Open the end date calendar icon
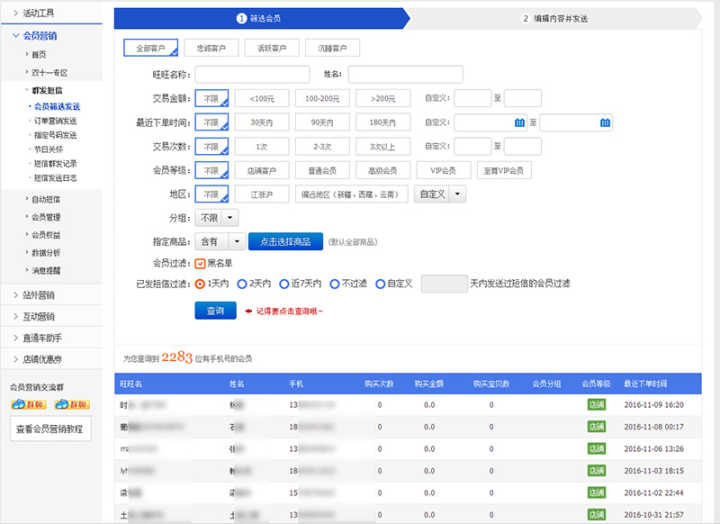This screenshot has height=524, width=720. pyautogui.click(x=604, y=123)
